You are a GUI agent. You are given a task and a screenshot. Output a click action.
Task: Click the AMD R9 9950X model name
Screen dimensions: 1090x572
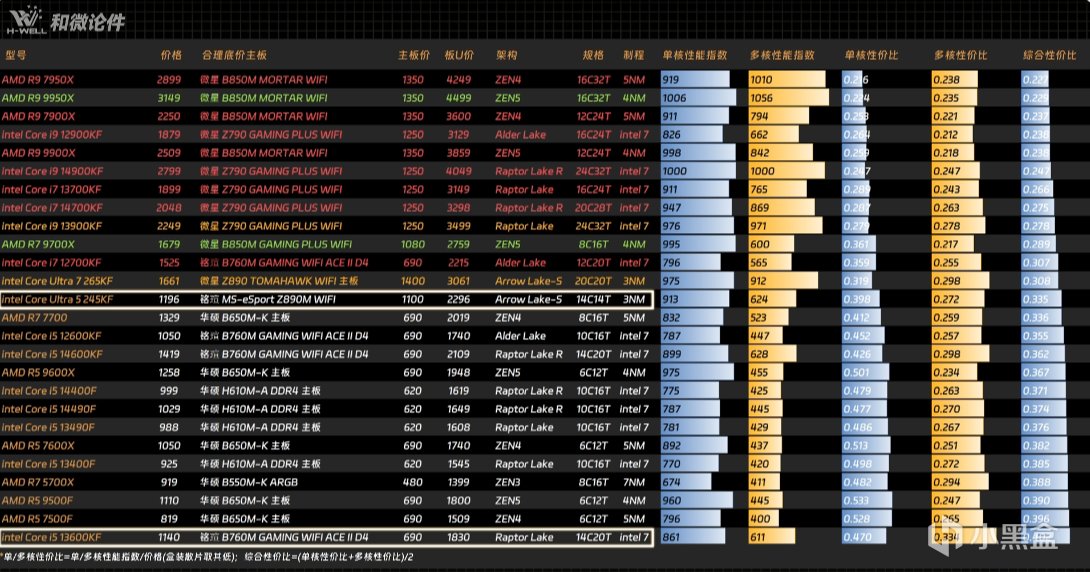pos(38,98)
